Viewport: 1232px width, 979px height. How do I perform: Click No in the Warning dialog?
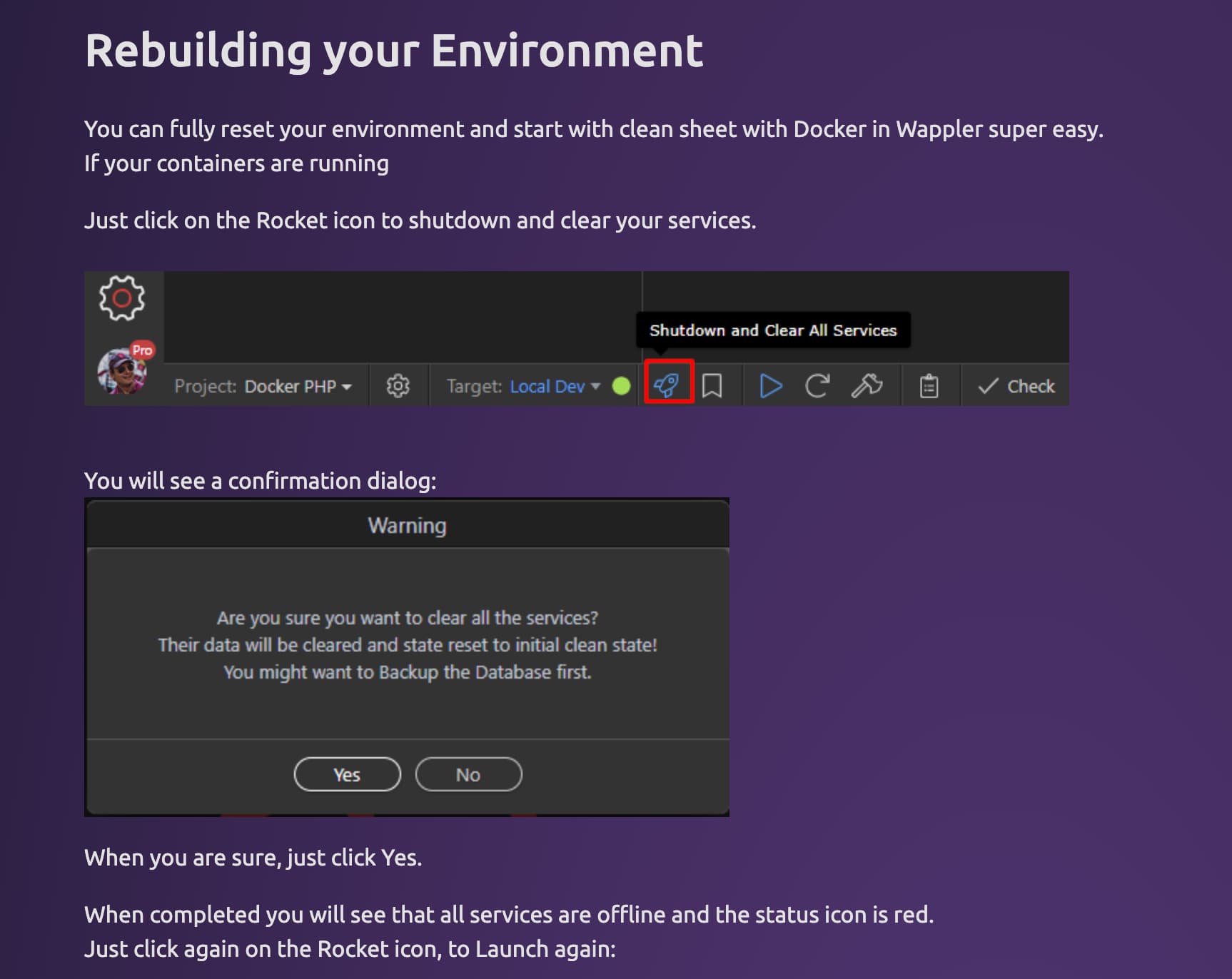468,774
